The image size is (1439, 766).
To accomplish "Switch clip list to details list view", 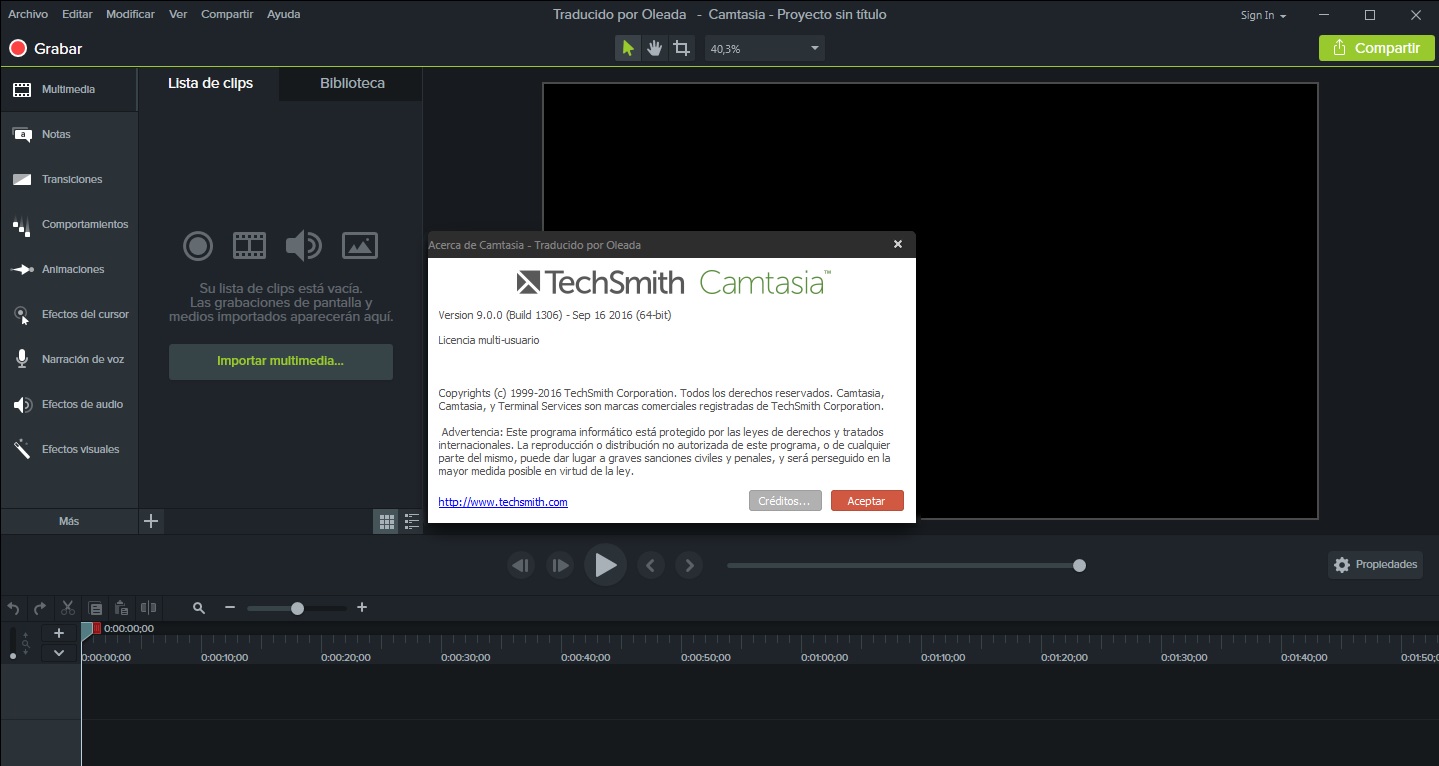I will [411, 521].
